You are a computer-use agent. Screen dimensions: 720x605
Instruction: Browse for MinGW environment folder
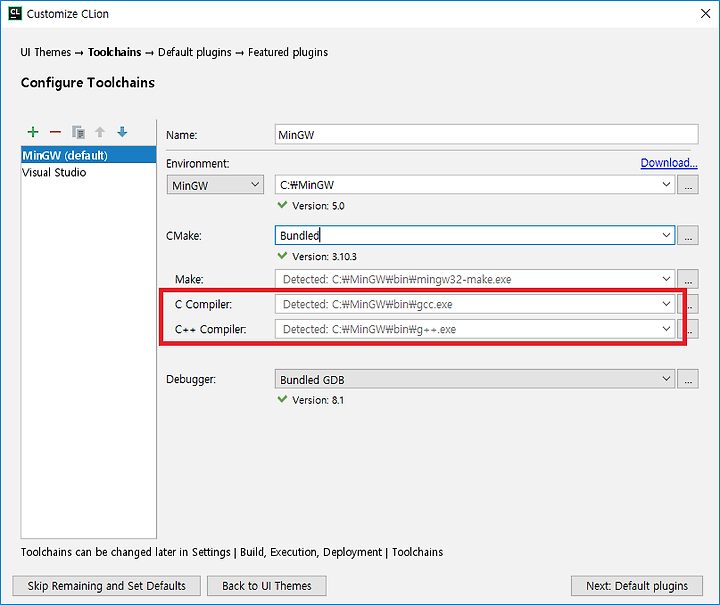click(688, 185)
